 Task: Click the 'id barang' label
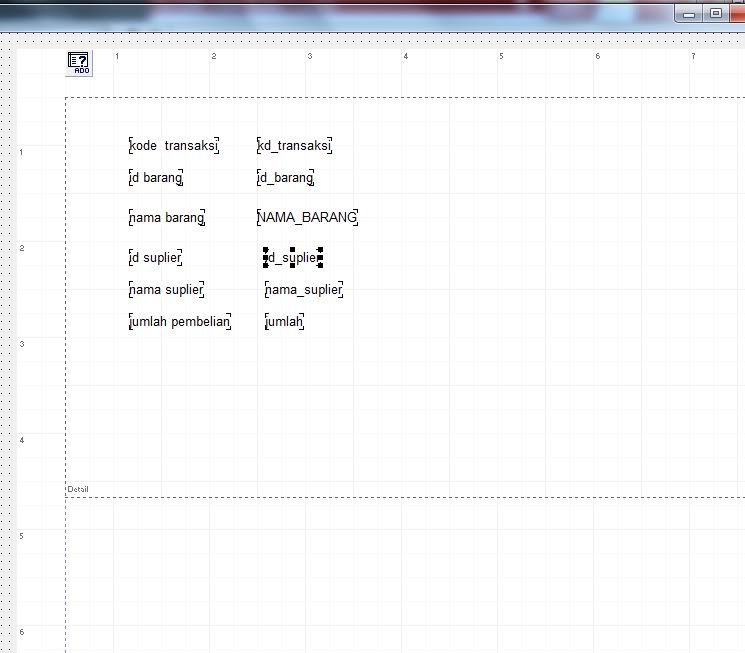(x=156, y=178)
